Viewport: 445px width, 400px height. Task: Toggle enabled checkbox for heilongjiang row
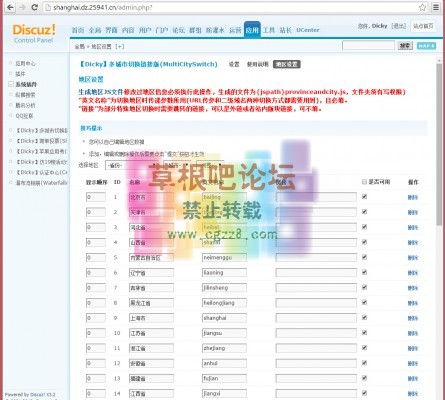click(x=364, y=302)
